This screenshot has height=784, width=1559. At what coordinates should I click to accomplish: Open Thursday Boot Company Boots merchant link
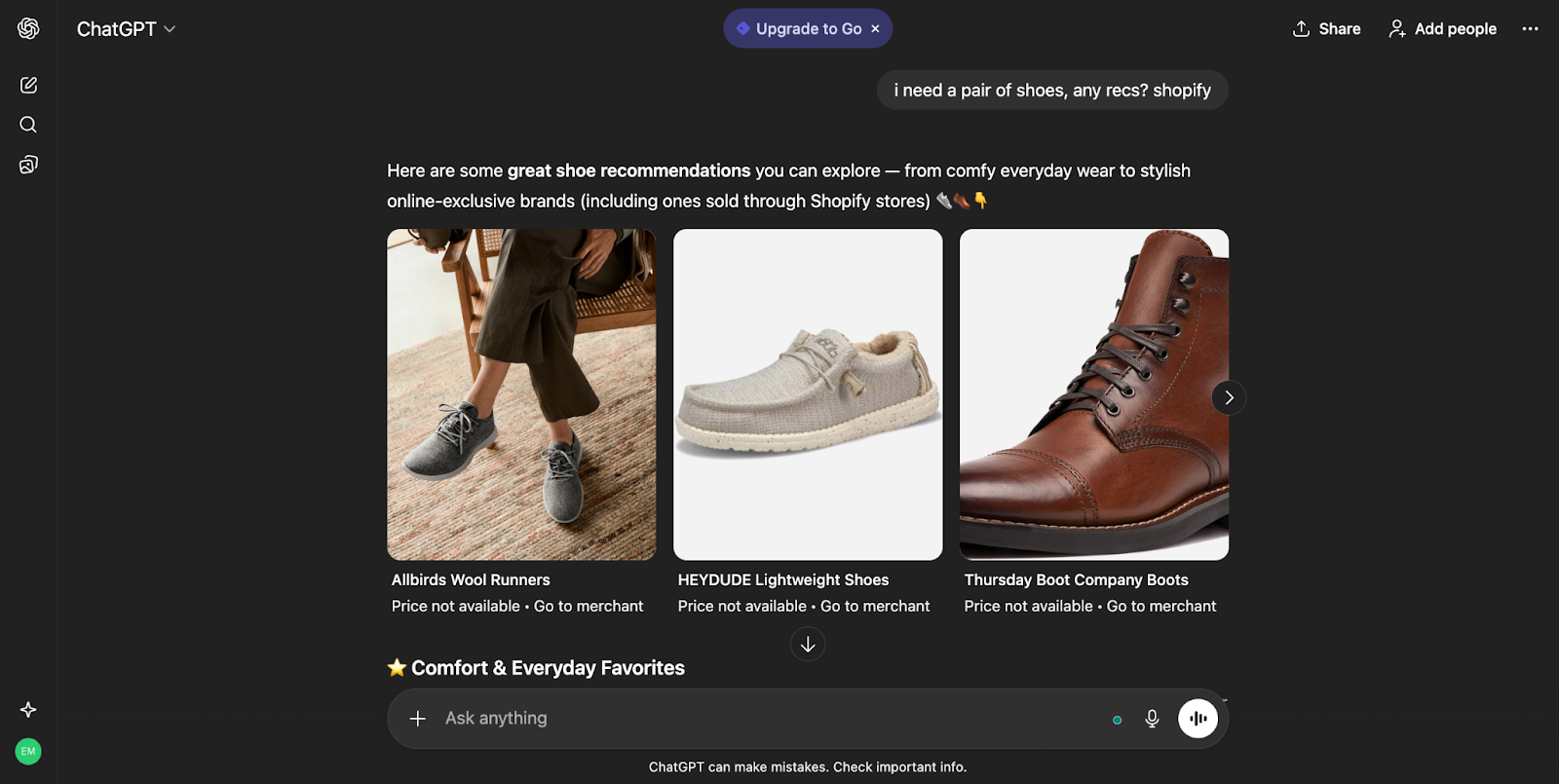tap(1160, 606)
